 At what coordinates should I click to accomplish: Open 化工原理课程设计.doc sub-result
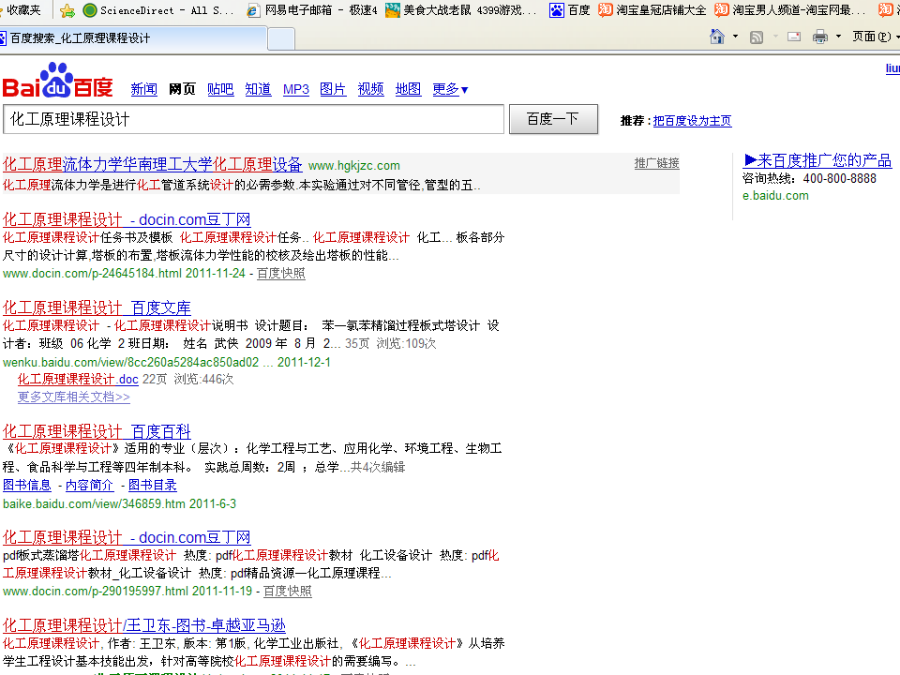tap(78, 379)
